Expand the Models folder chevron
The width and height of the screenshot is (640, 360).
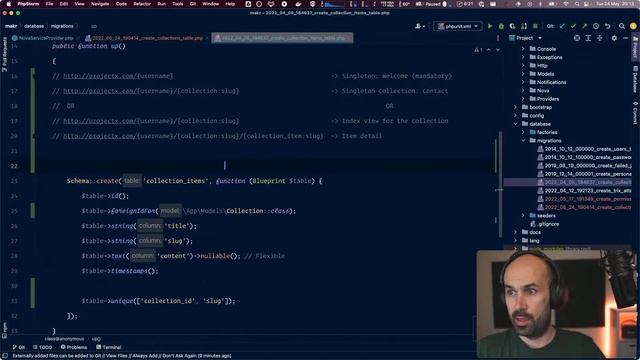coord(523,74)
